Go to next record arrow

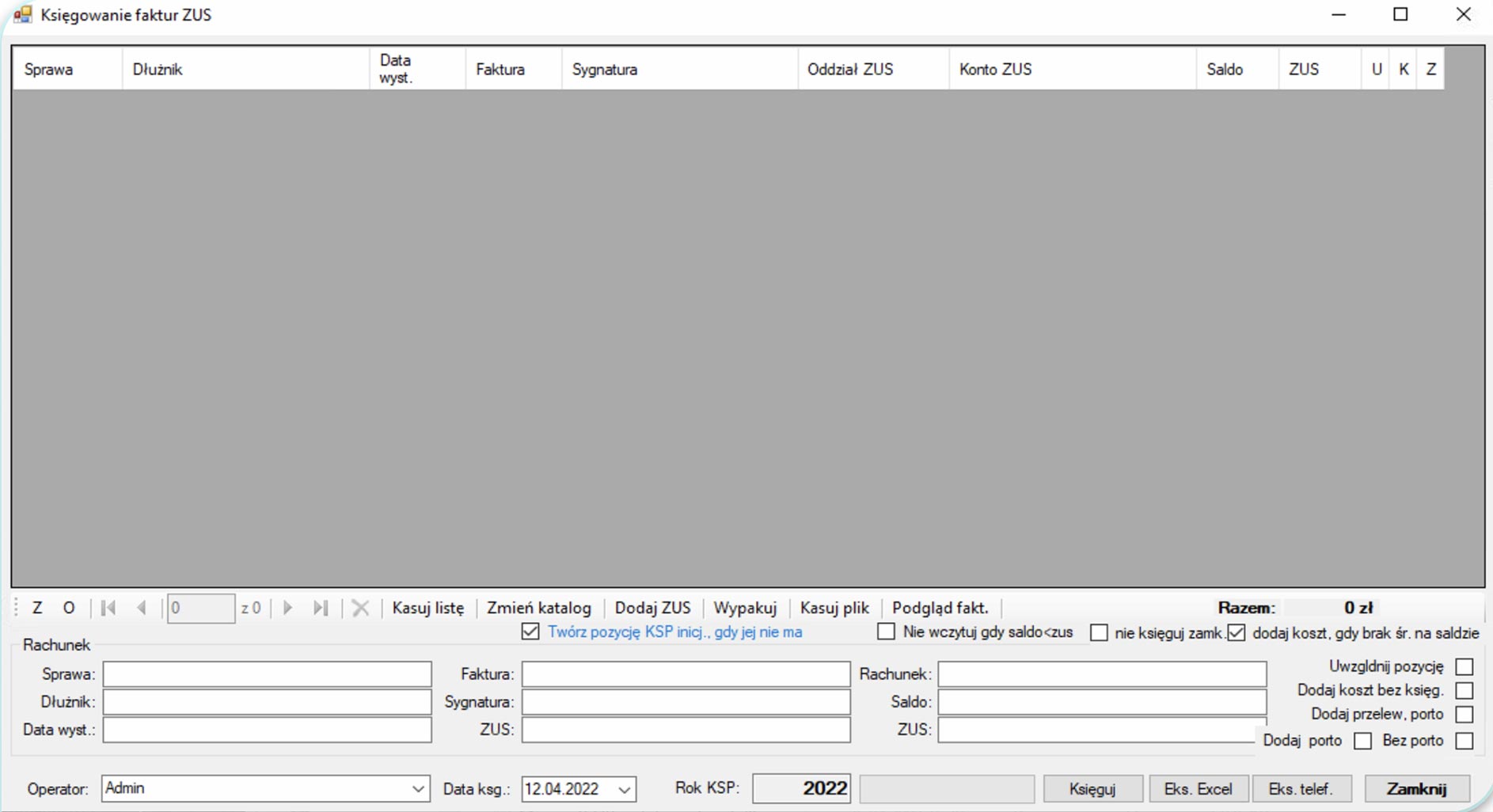(x=288, y=608)
